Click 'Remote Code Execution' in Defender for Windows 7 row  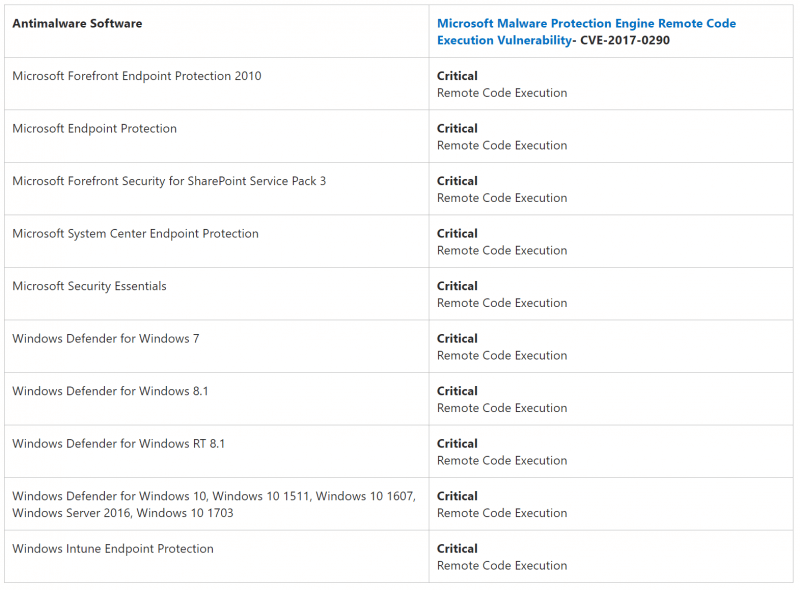pos(502,356)
